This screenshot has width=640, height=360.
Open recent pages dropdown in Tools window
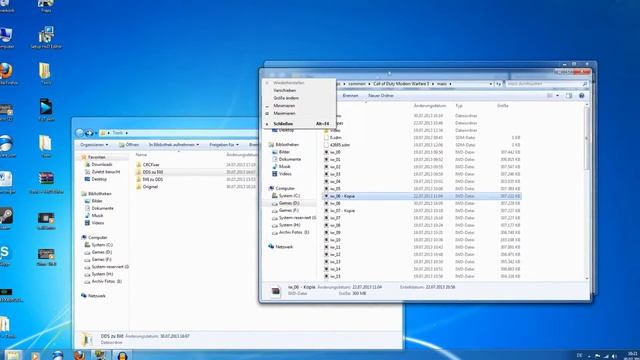pos(96,133)
